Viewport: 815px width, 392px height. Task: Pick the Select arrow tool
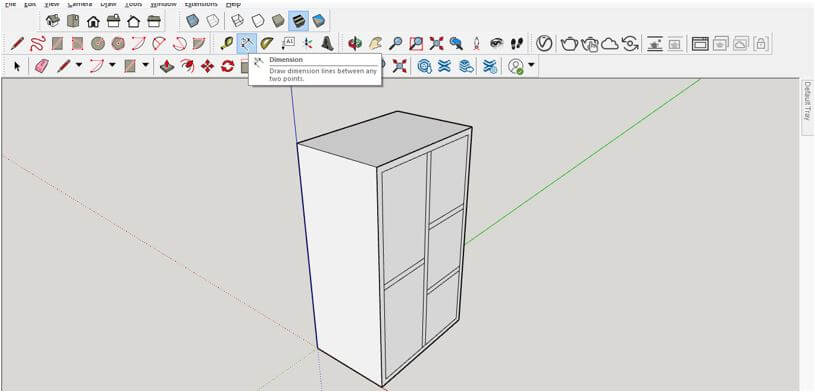[x=17, y=67]
